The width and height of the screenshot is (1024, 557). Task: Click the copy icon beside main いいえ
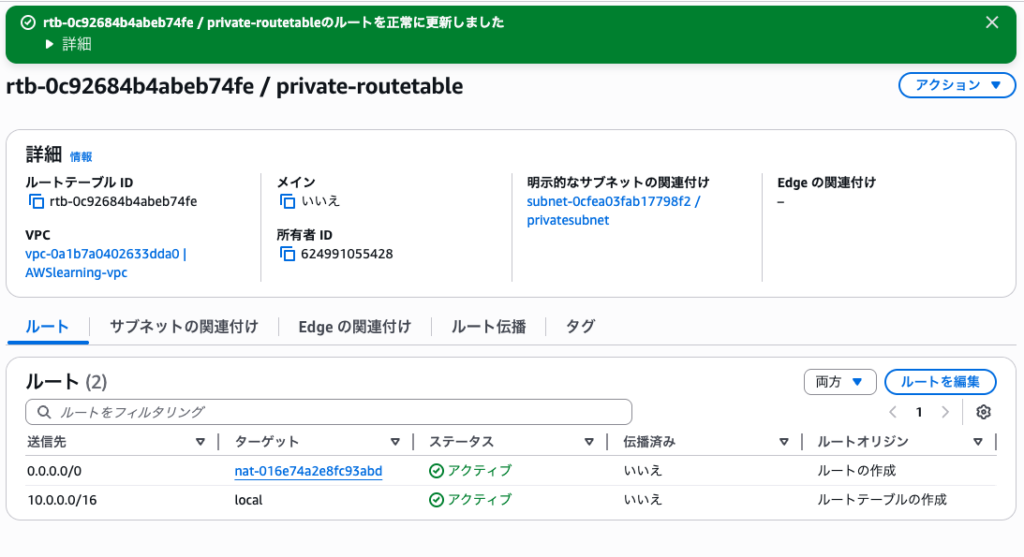(x=288, y=202)
